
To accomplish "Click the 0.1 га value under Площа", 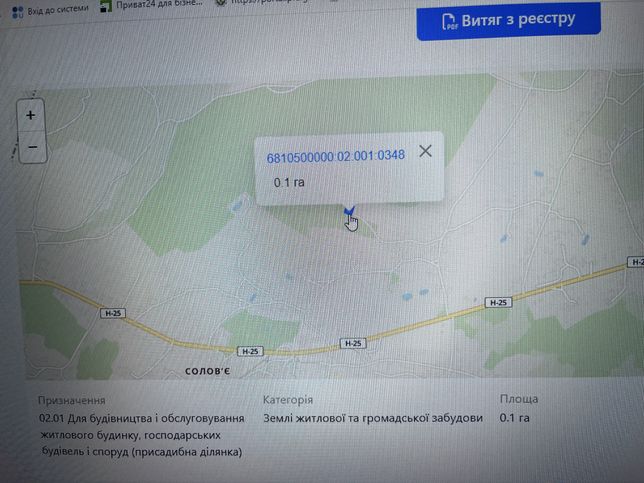I will point(514,418).
